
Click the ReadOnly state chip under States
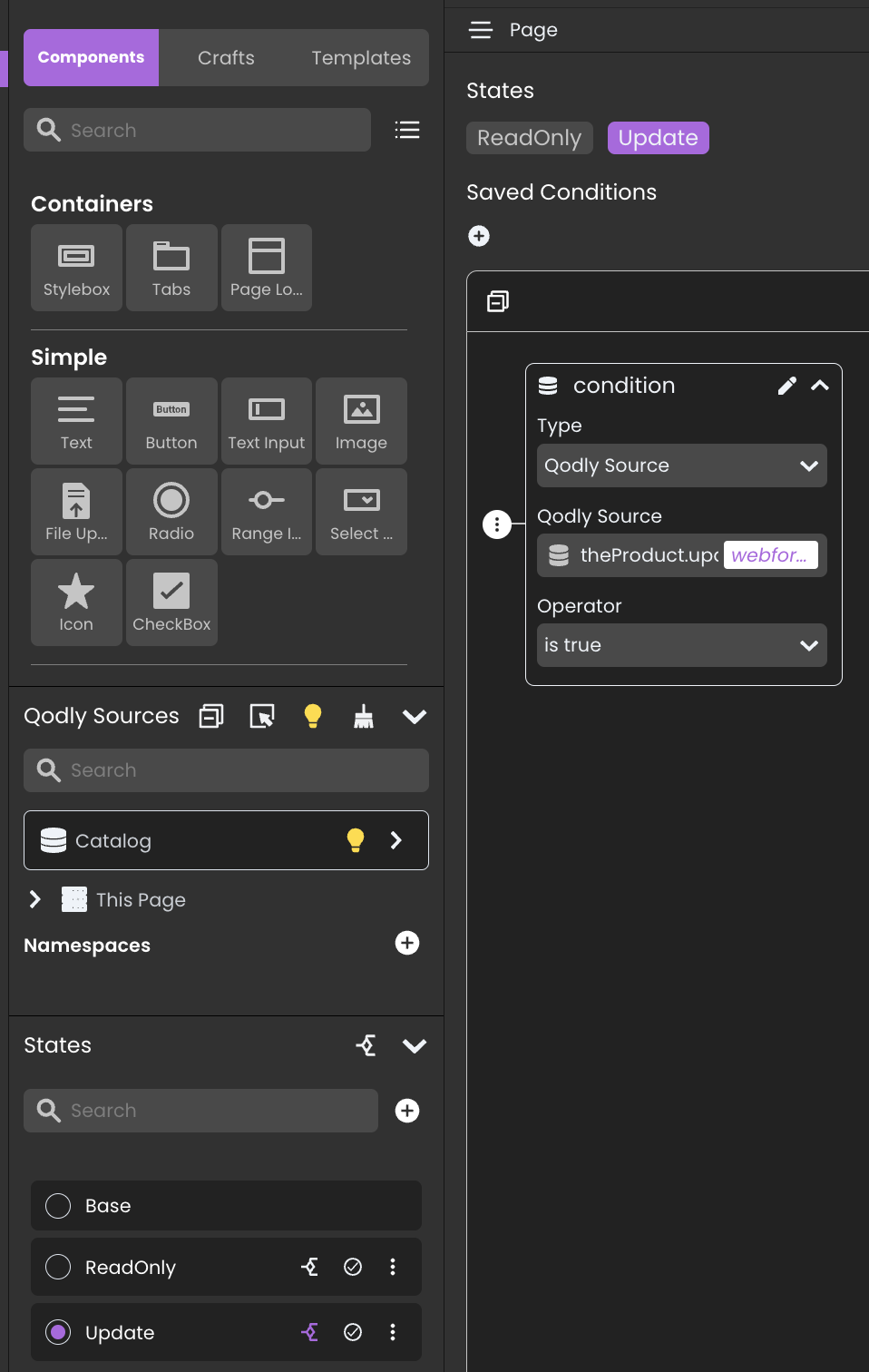tap(529, 138)
